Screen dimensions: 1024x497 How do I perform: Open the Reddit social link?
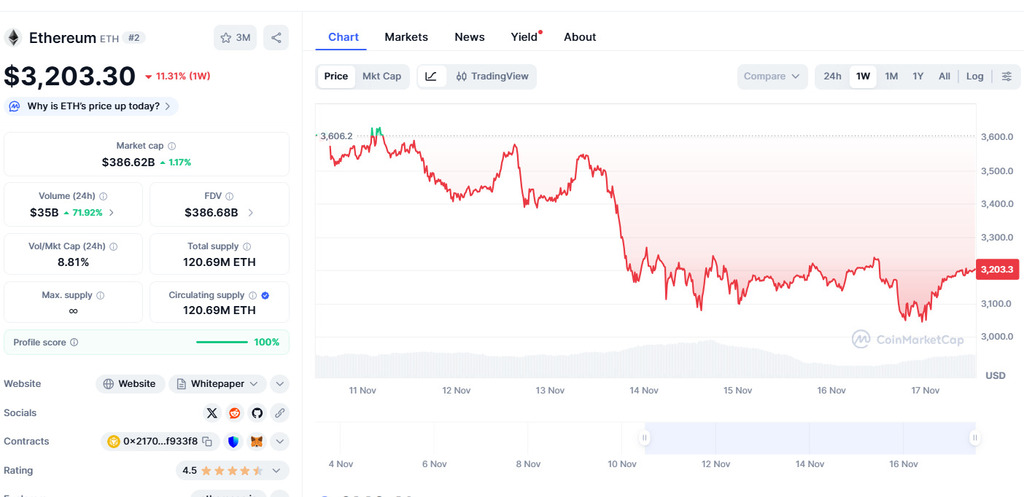click(235, 412)
